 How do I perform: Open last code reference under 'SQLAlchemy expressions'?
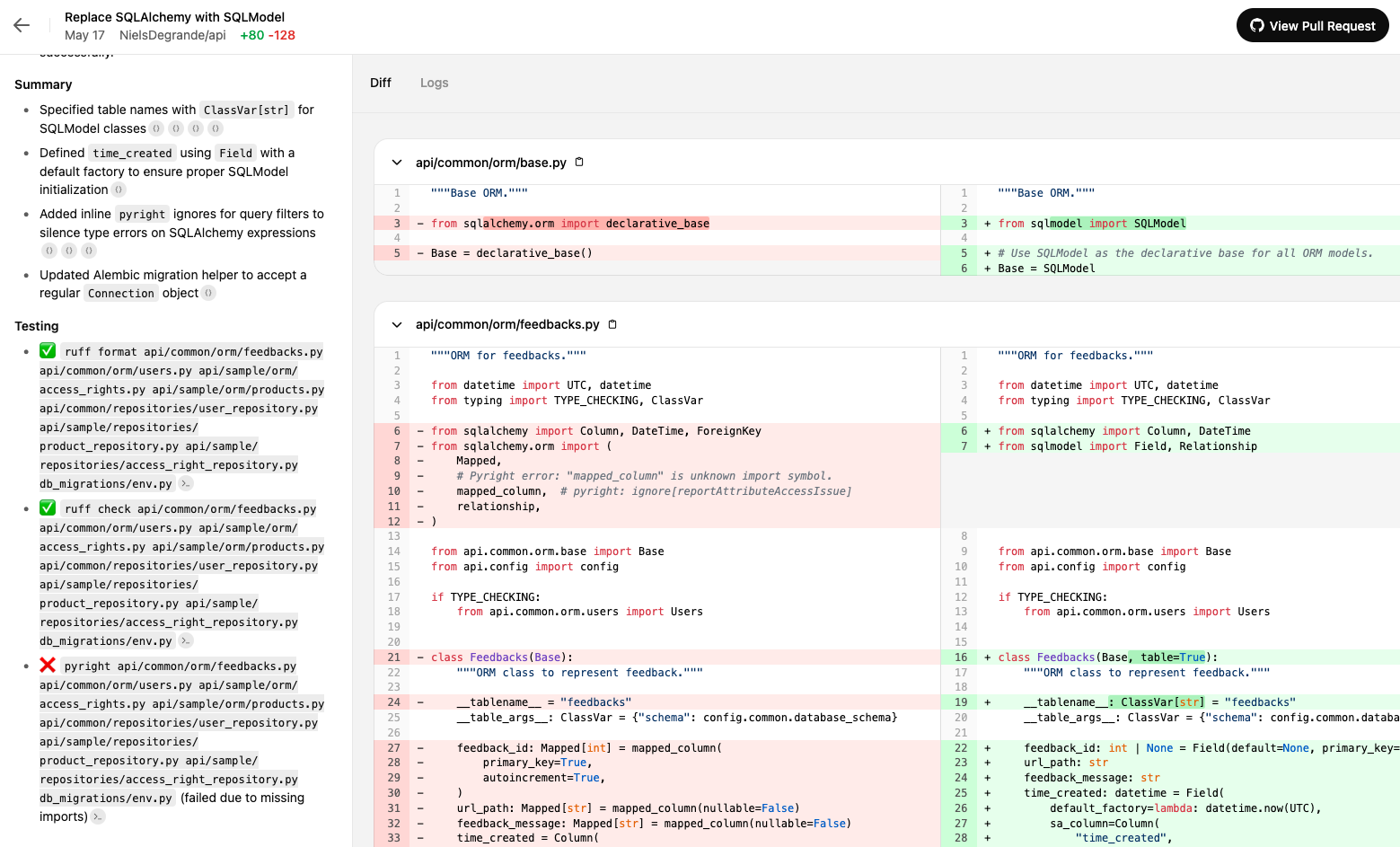click(89, 251)
